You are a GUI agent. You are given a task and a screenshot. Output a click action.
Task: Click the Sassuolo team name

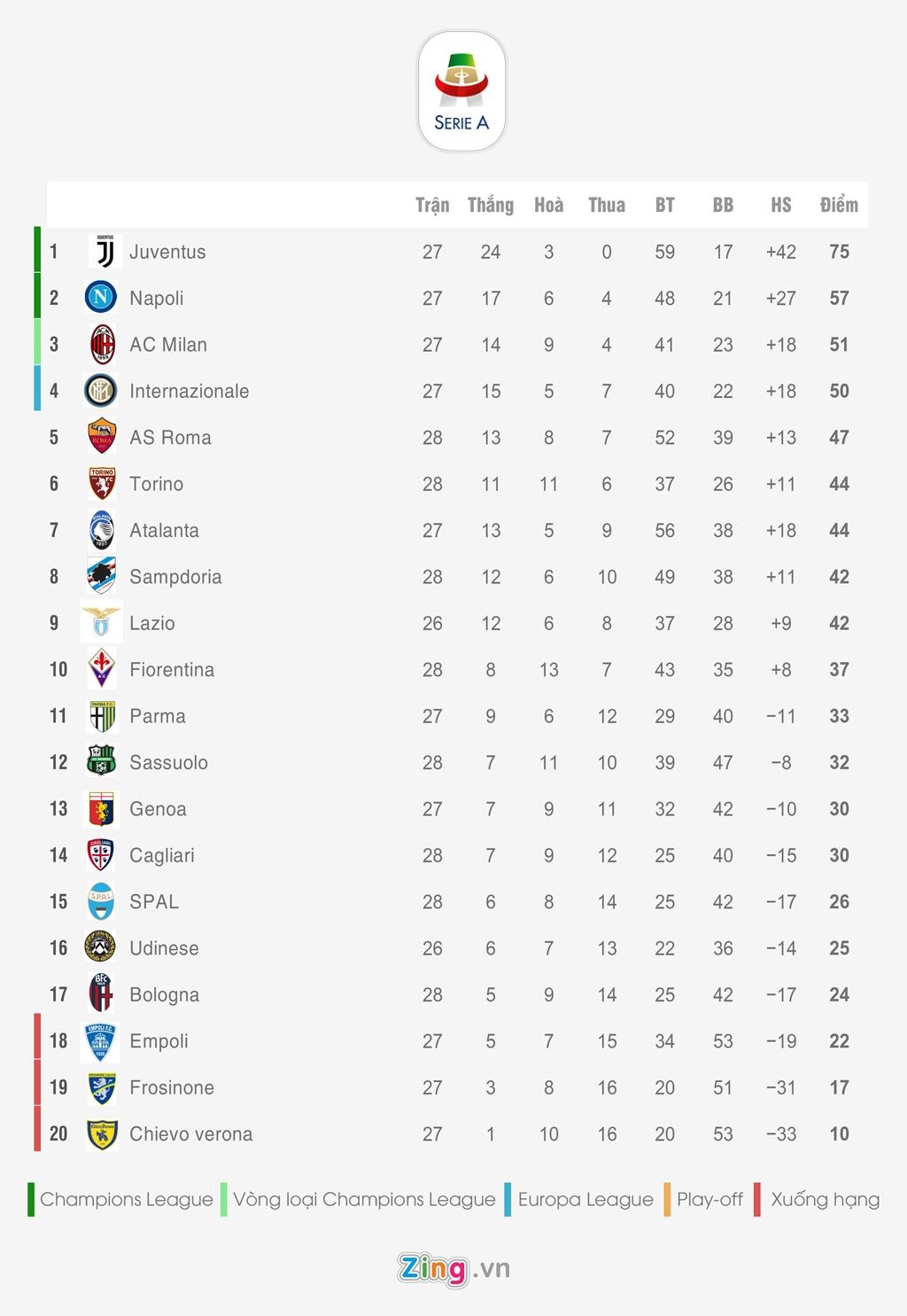pyautogui.click(x=168, y=762)
